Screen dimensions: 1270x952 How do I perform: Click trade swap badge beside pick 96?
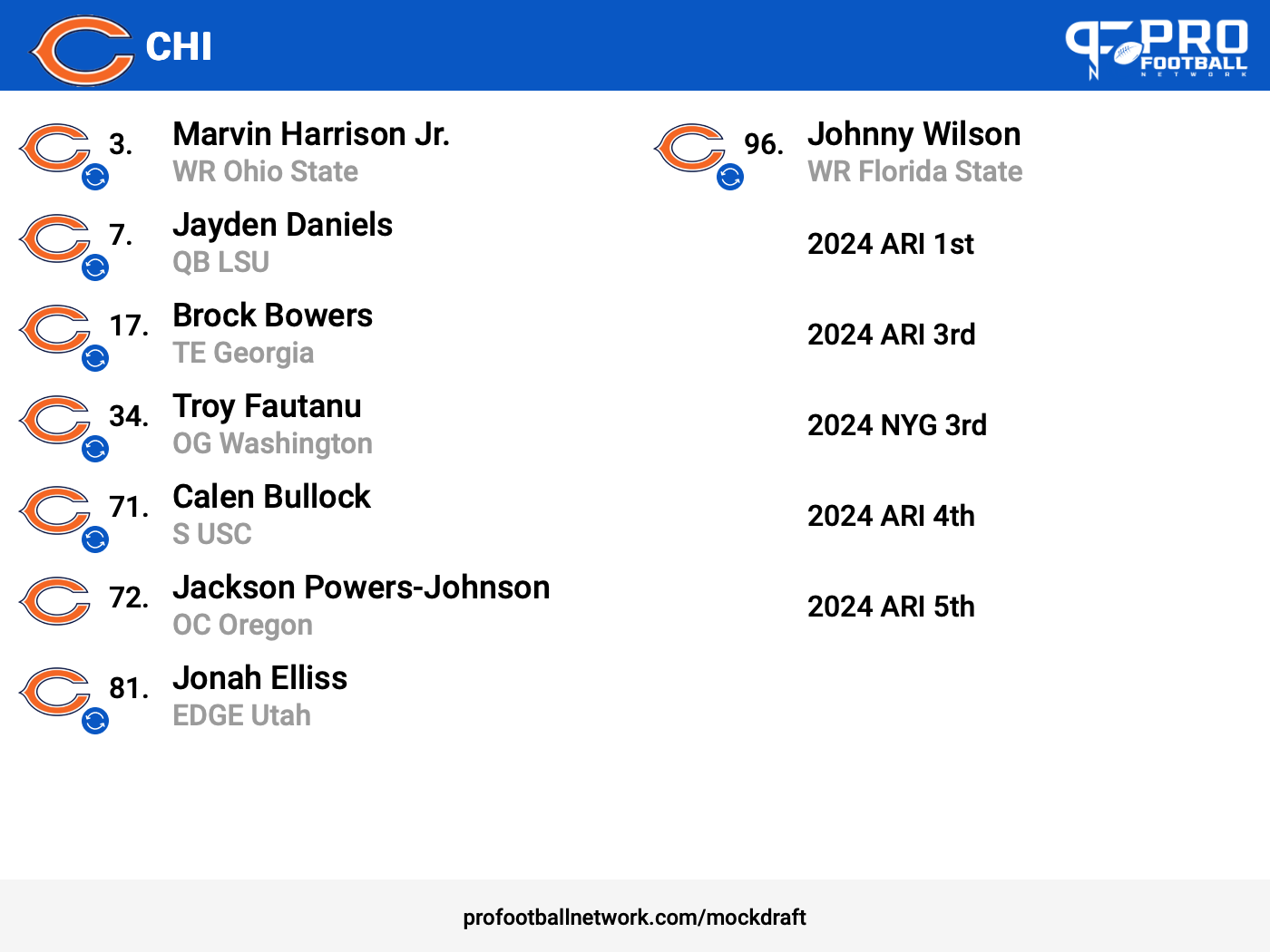pyautogui.click(x=730, y=177)
